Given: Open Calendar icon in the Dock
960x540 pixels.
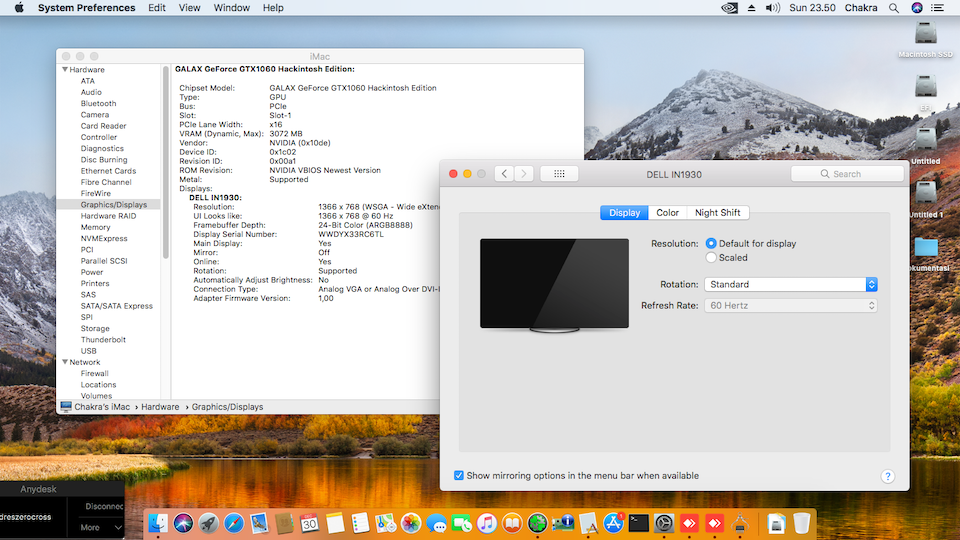Looking at the screenshot, I should 310,523.
